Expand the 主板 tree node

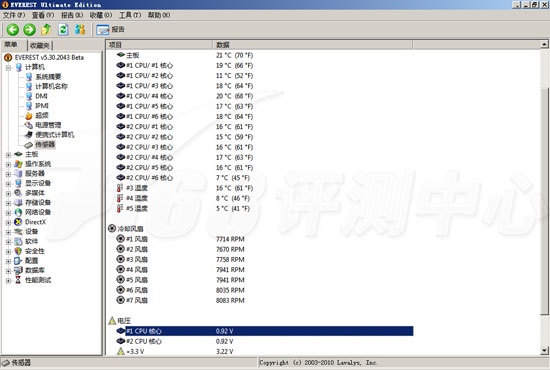pos(8,155)
